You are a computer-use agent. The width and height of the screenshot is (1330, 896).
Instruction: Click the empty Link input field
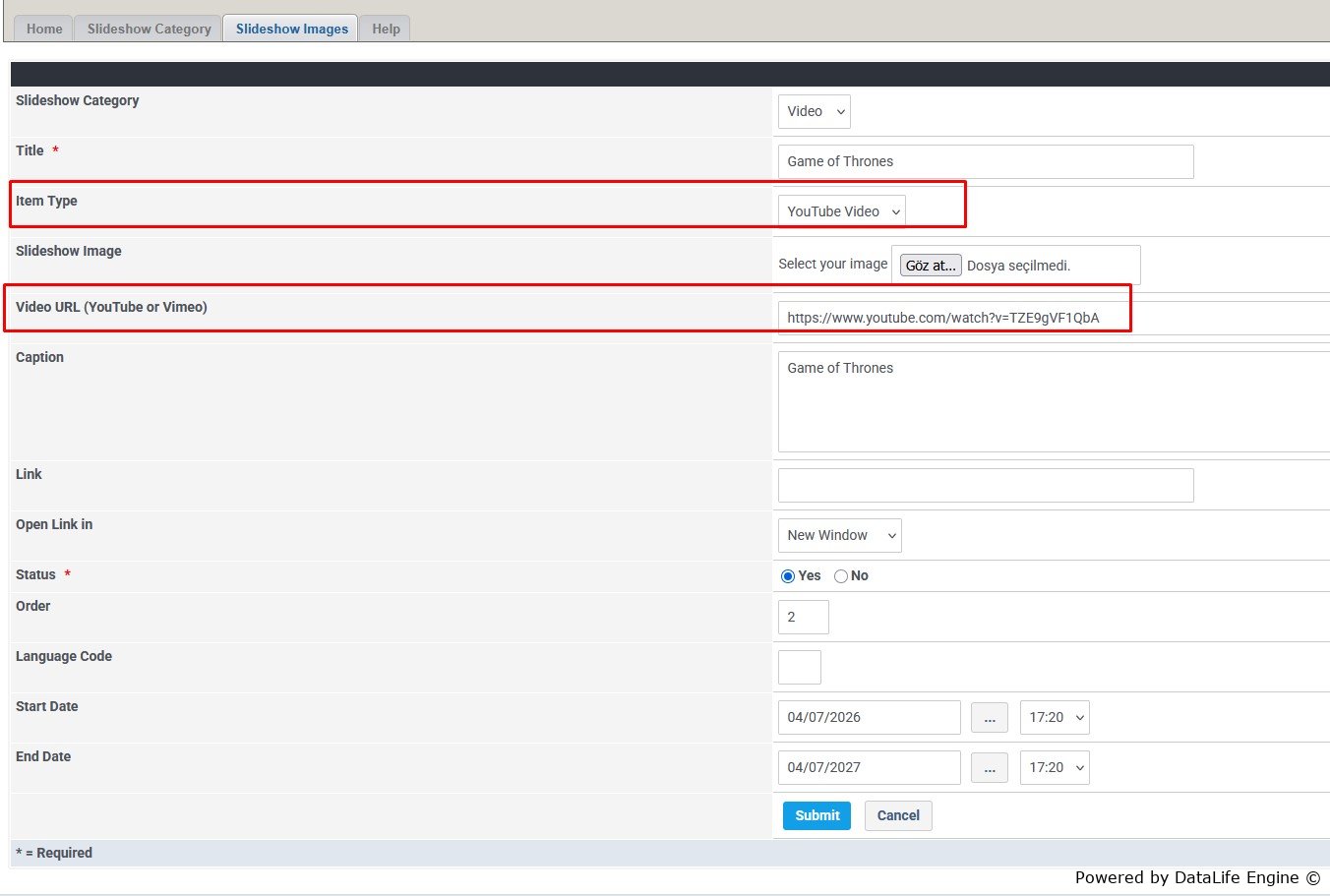pos(985,486)
